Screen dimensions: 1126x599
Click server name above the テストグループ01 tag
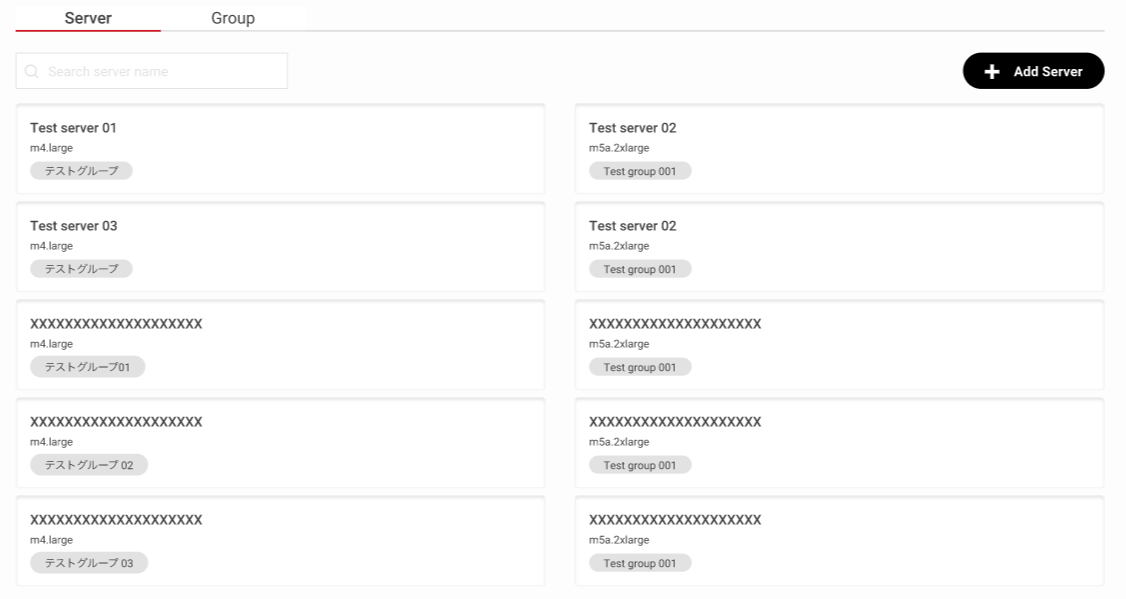(x=116, y=324)
